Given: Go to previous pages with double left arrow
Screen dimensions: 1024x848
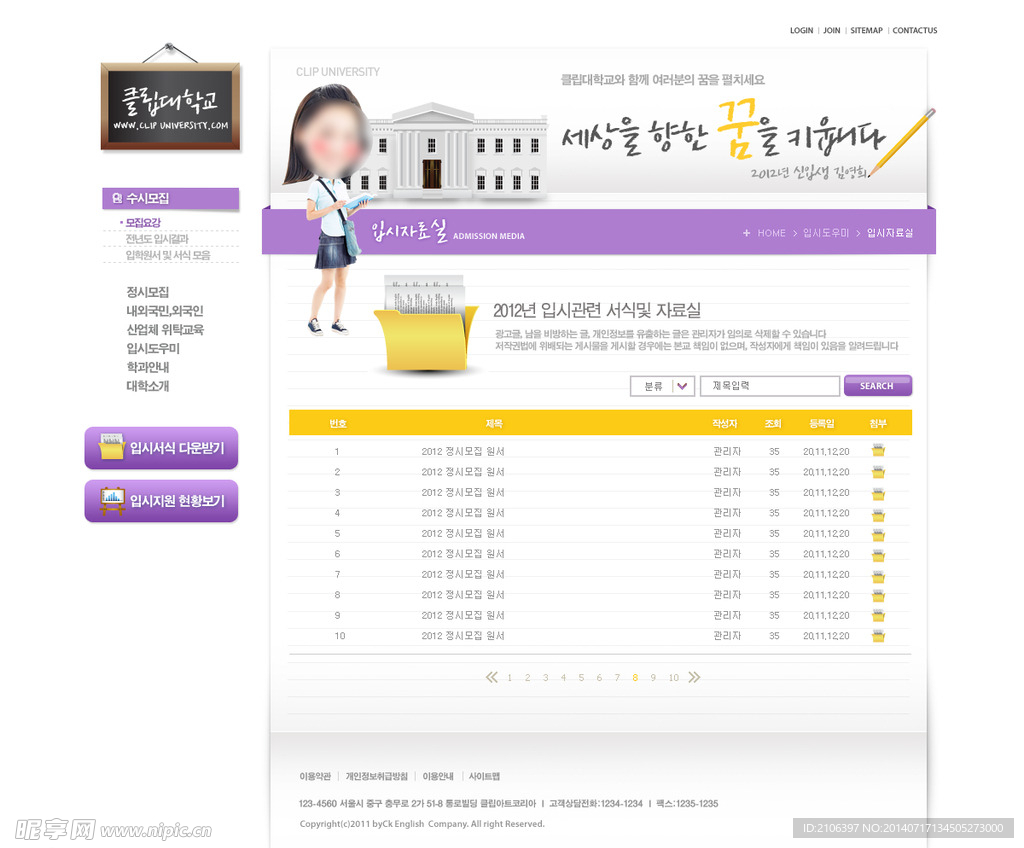Looking at the screenshot, I should pyautogui.click(x=491, y=677).
